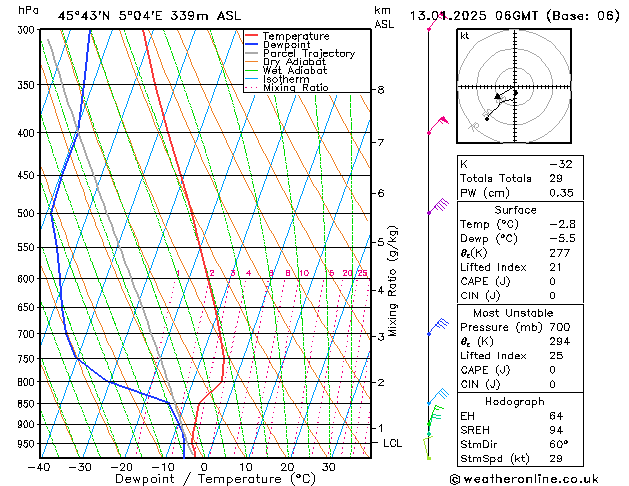Click the CAPE value in Surface panel
This screenshot has height=486, width=629.
(x=552, y=281)
